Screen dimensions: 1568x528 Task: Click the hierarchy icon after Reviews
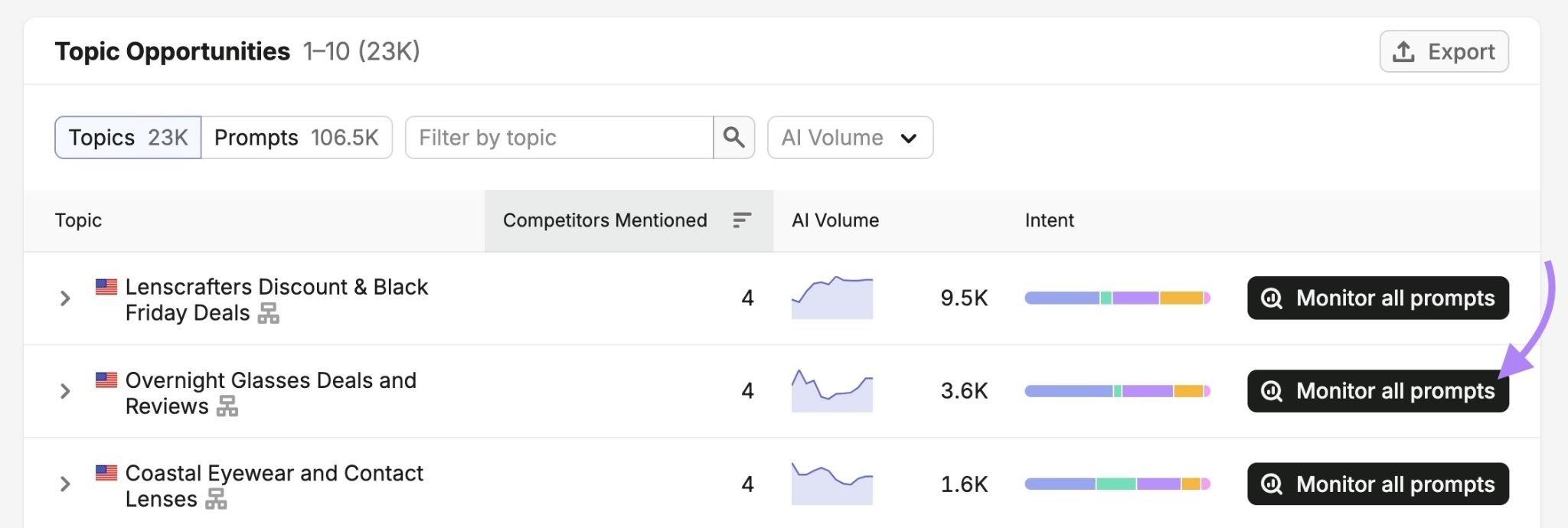[227, 406]
